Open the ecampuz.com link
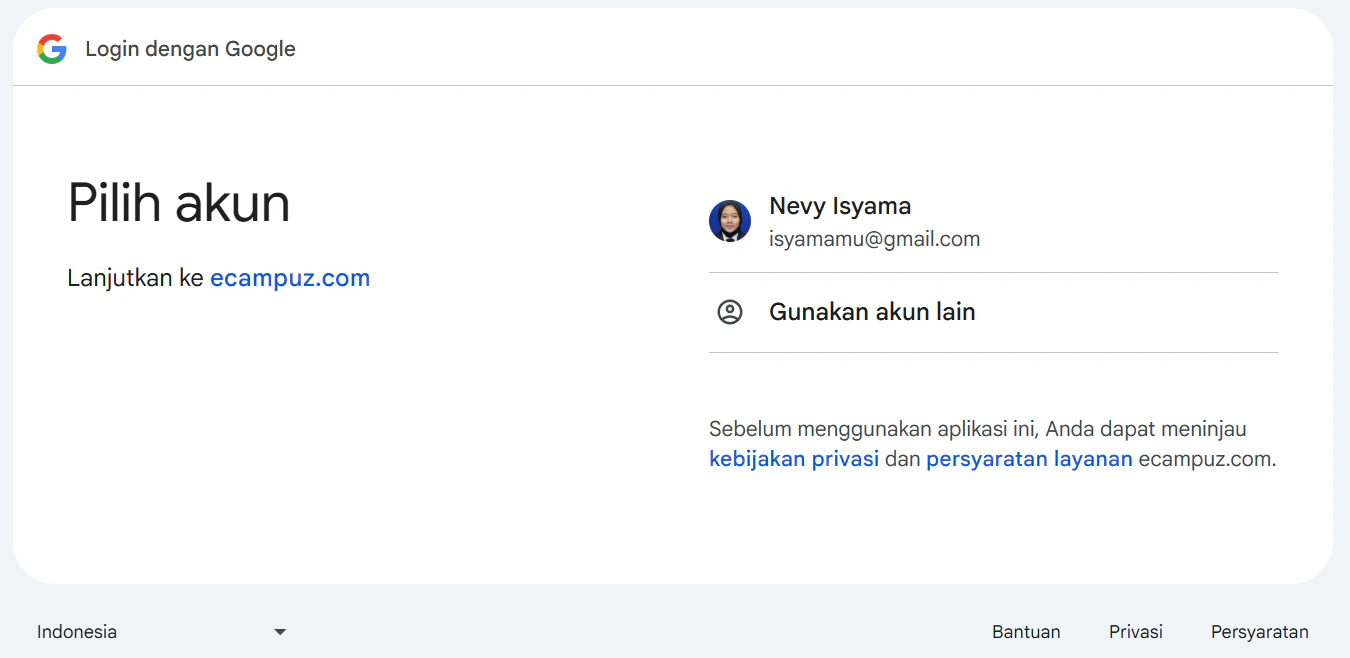This screenshot has height=658, width=1350. (290, 278)
